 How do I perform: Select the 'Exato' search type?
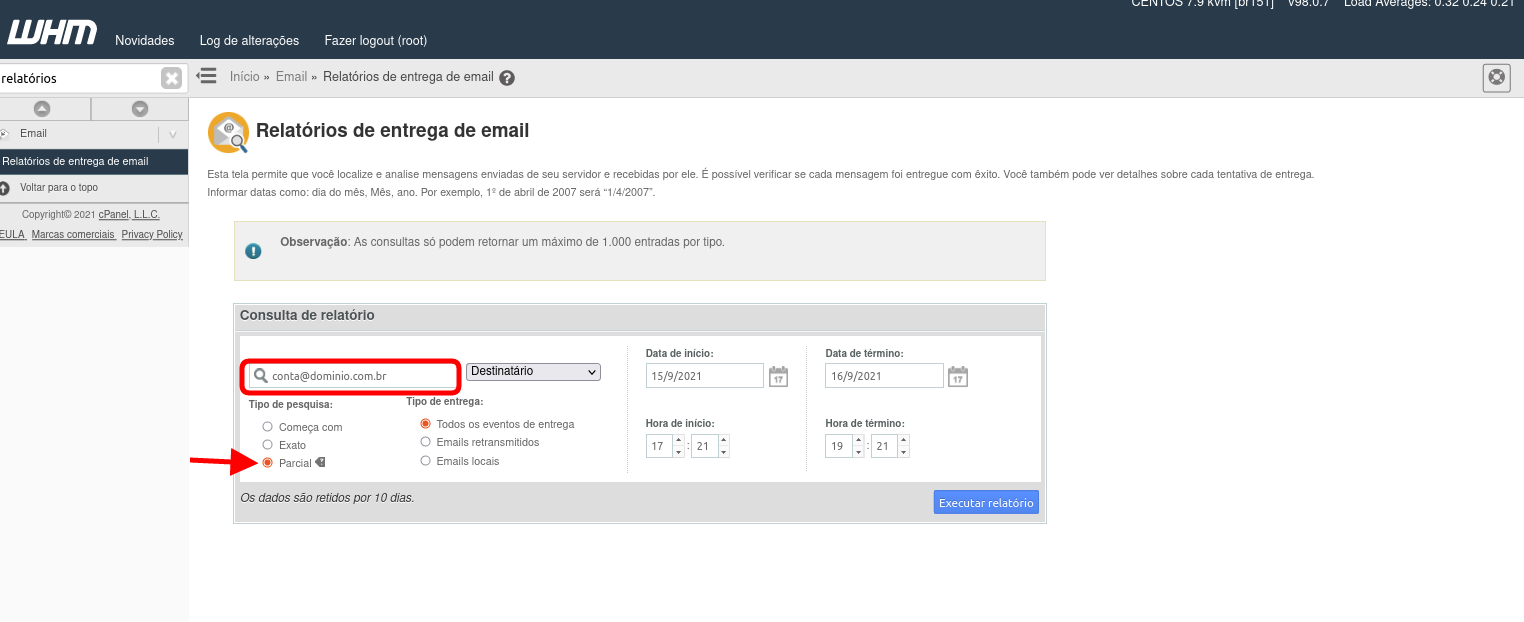pos(268,445)
